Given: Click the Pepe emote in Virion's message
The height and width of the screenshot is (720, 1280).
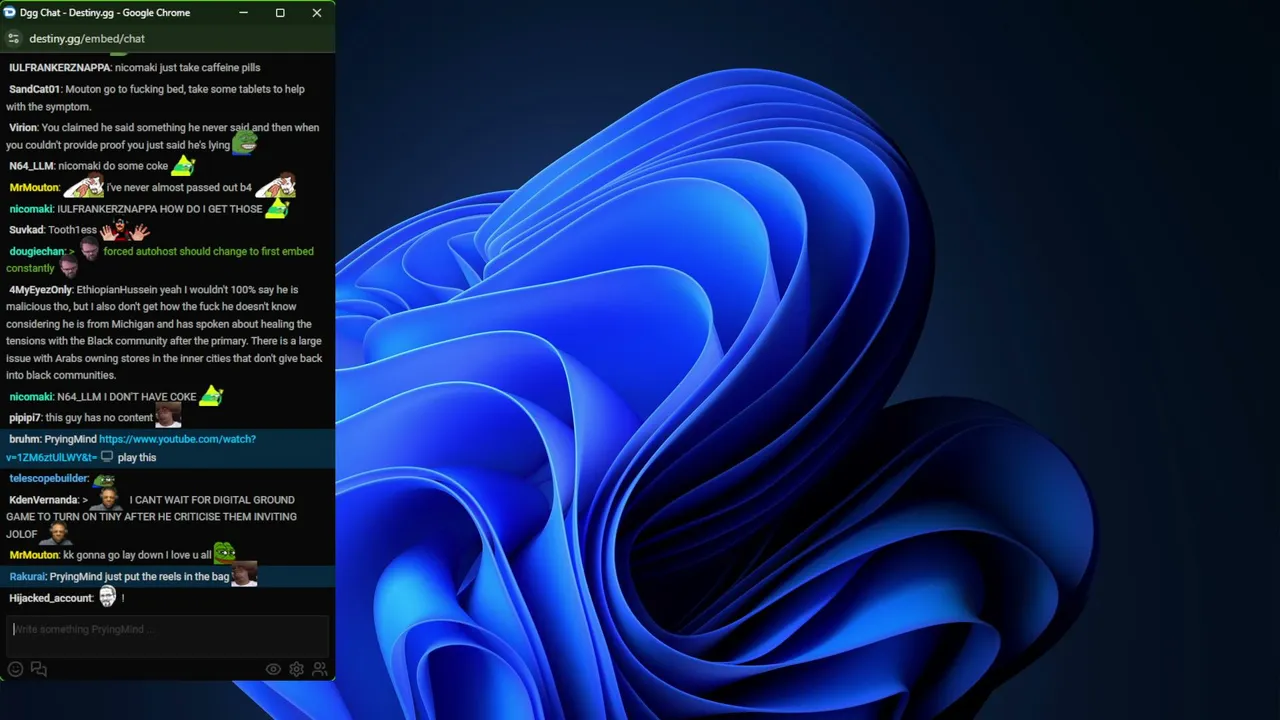Looking at the screenshot, I should click(x=245, y=143).
